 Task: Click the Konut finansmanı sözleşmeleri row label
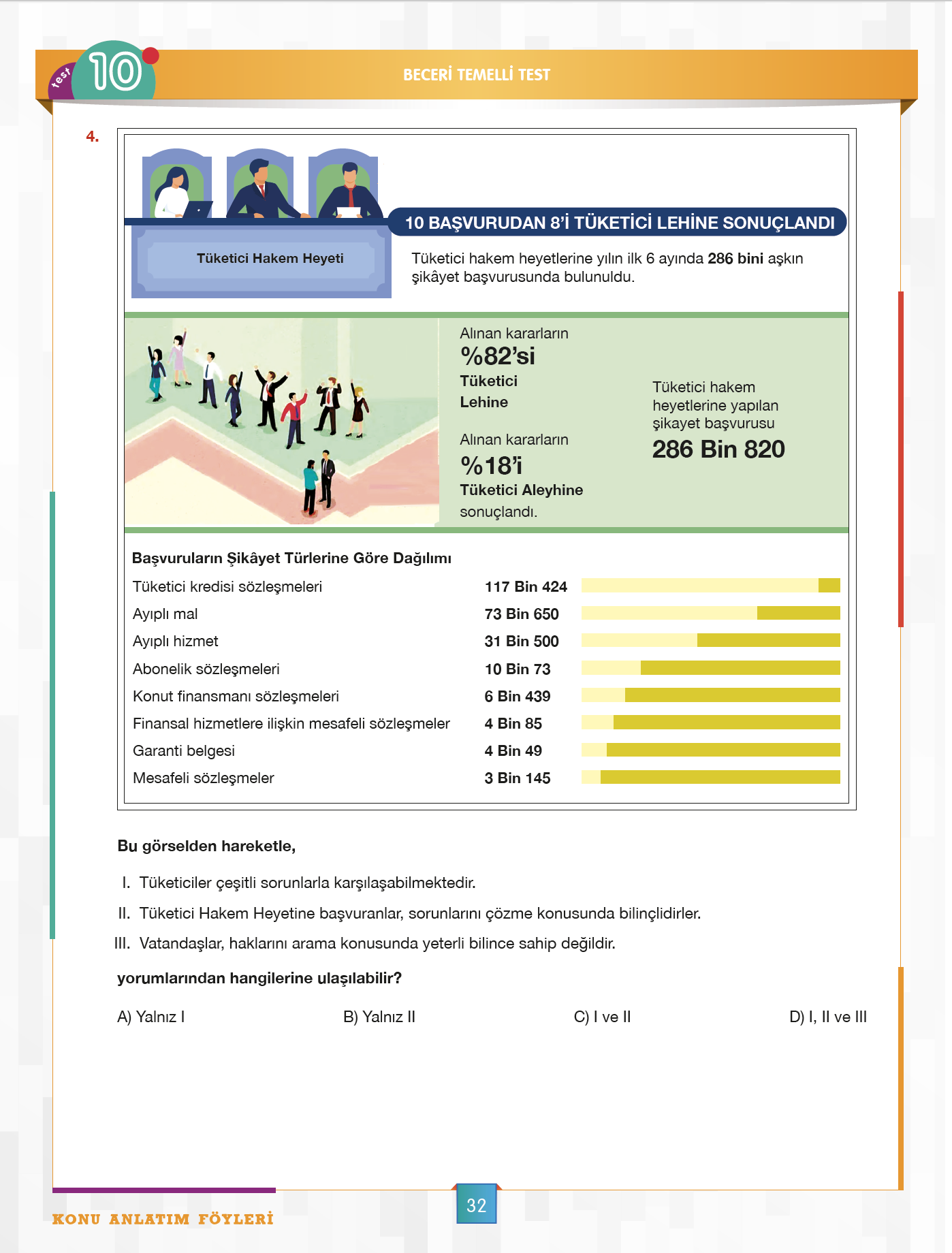236,697
